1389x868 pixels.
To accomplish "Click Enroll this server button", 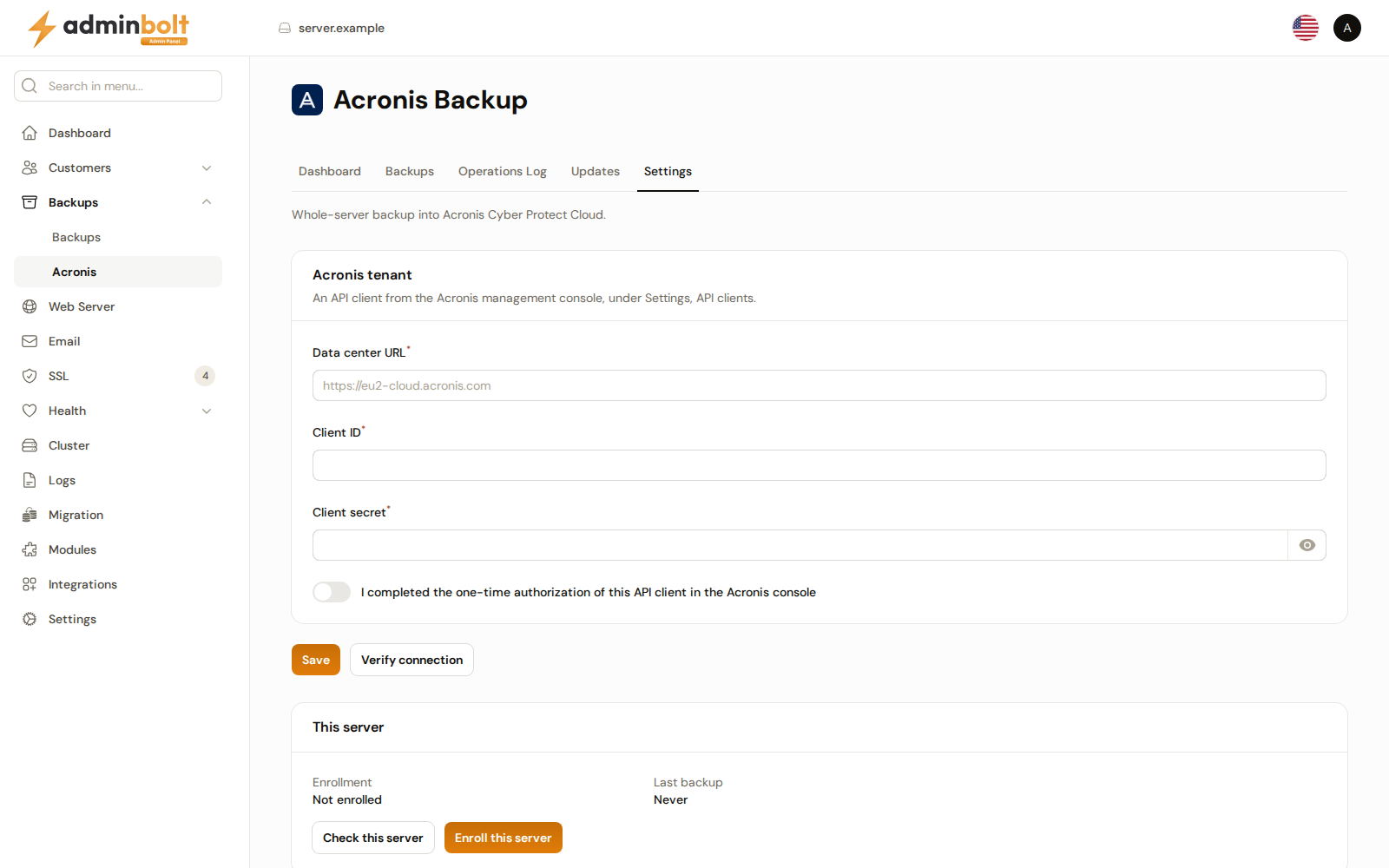I will [504, 838].
